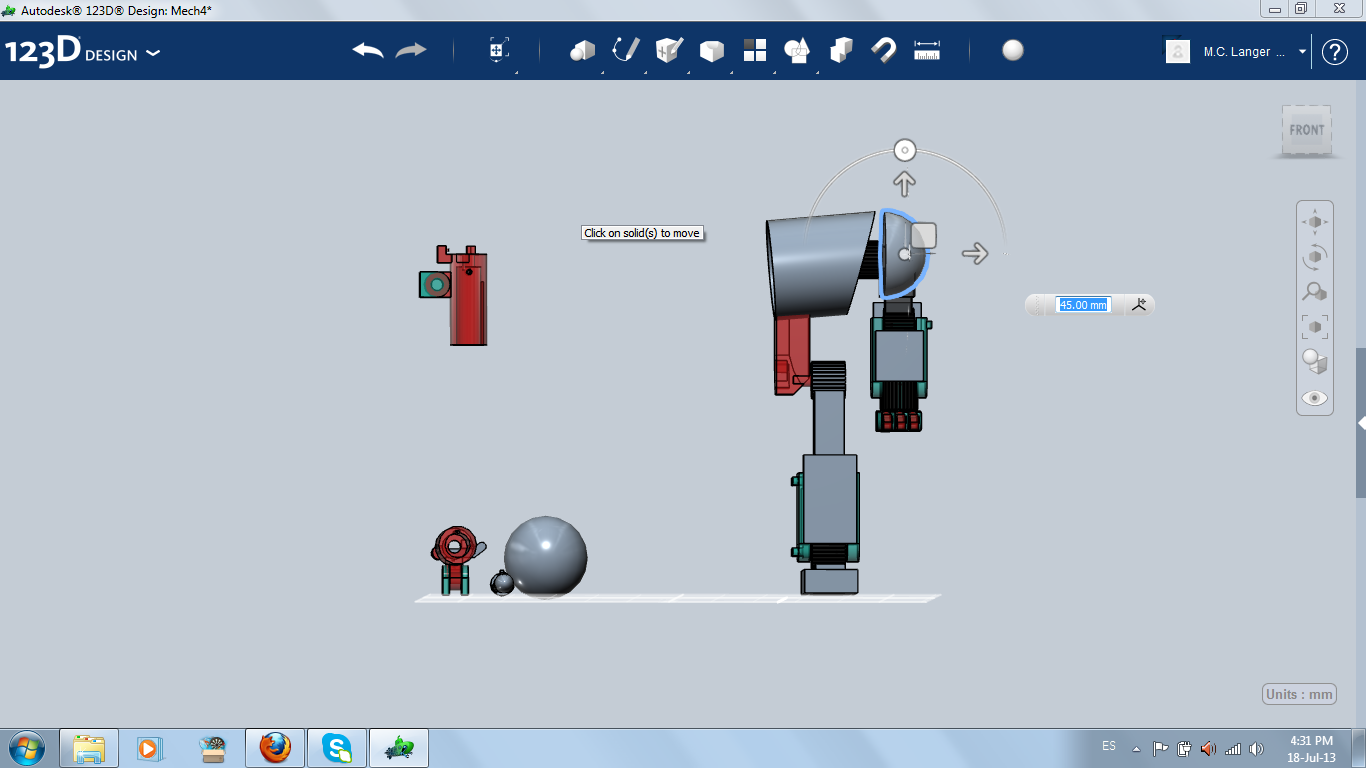The height and width of the screenshot is (768, 1366).
Task: Click the upward move arrow on the manipulator
Action: [x=904, y=183]
